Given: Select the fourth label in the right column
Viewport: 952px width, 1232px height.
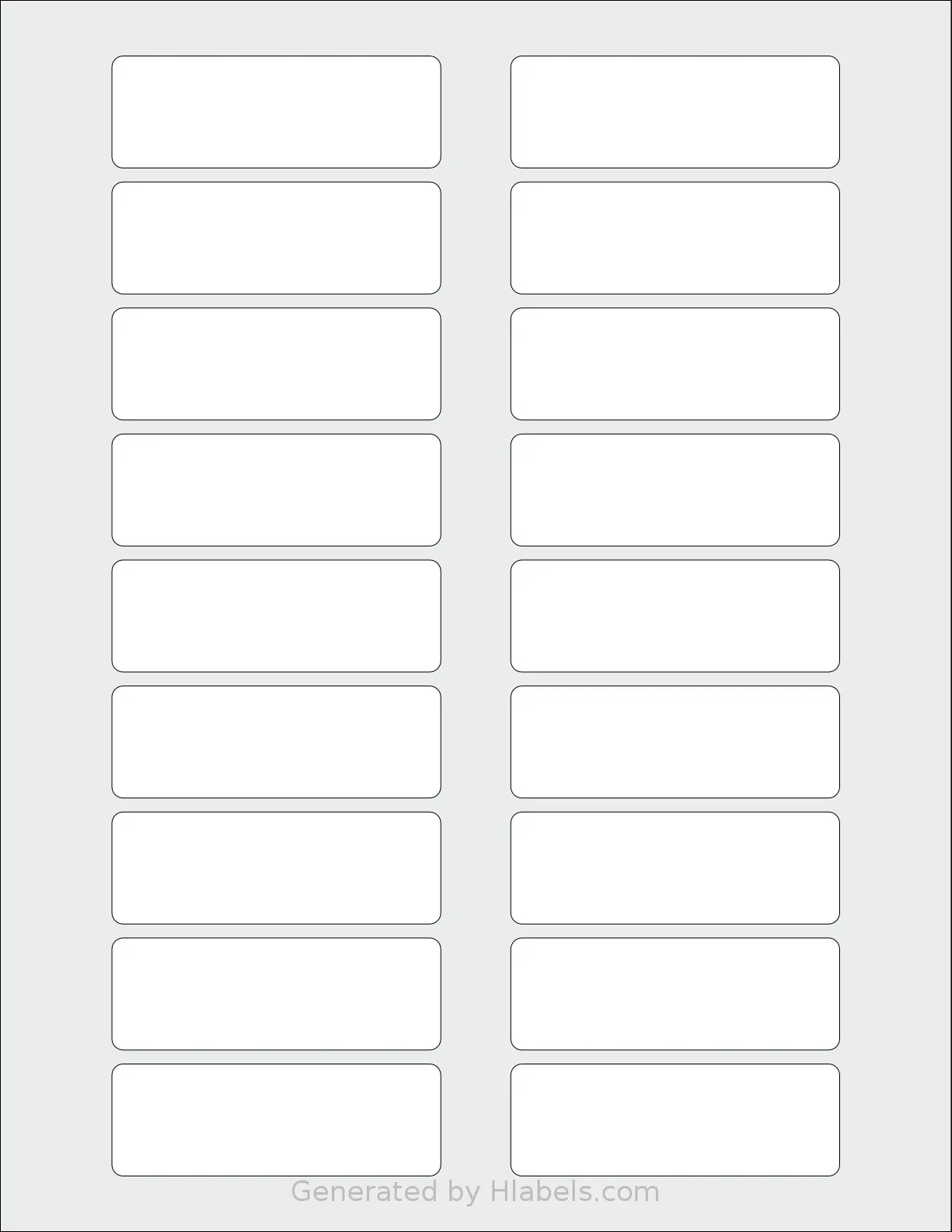Looking at the screenshot, I should pos(675,490).
